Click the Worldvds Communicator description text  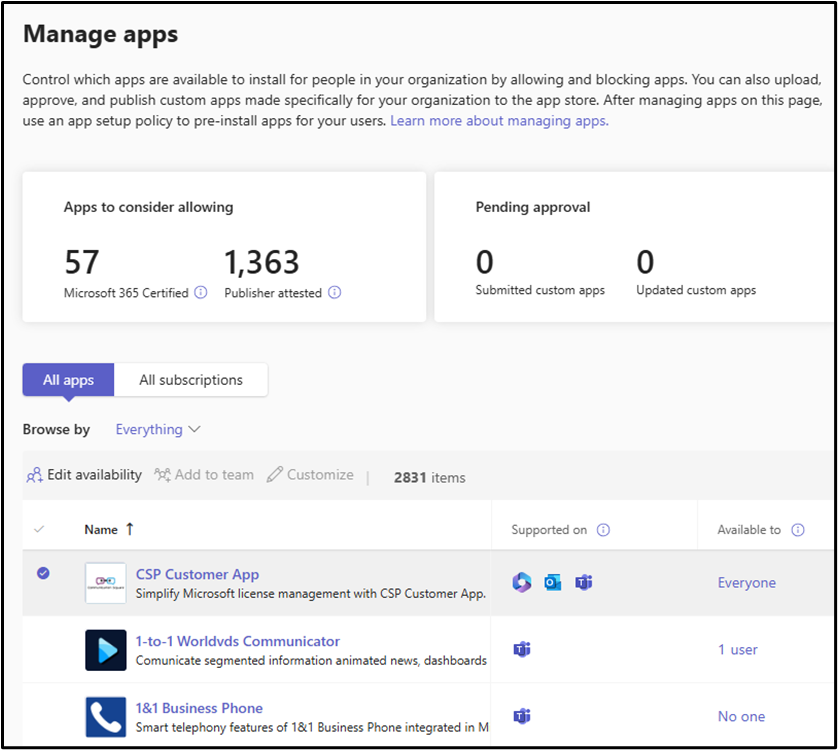click(x=311, y=660)
